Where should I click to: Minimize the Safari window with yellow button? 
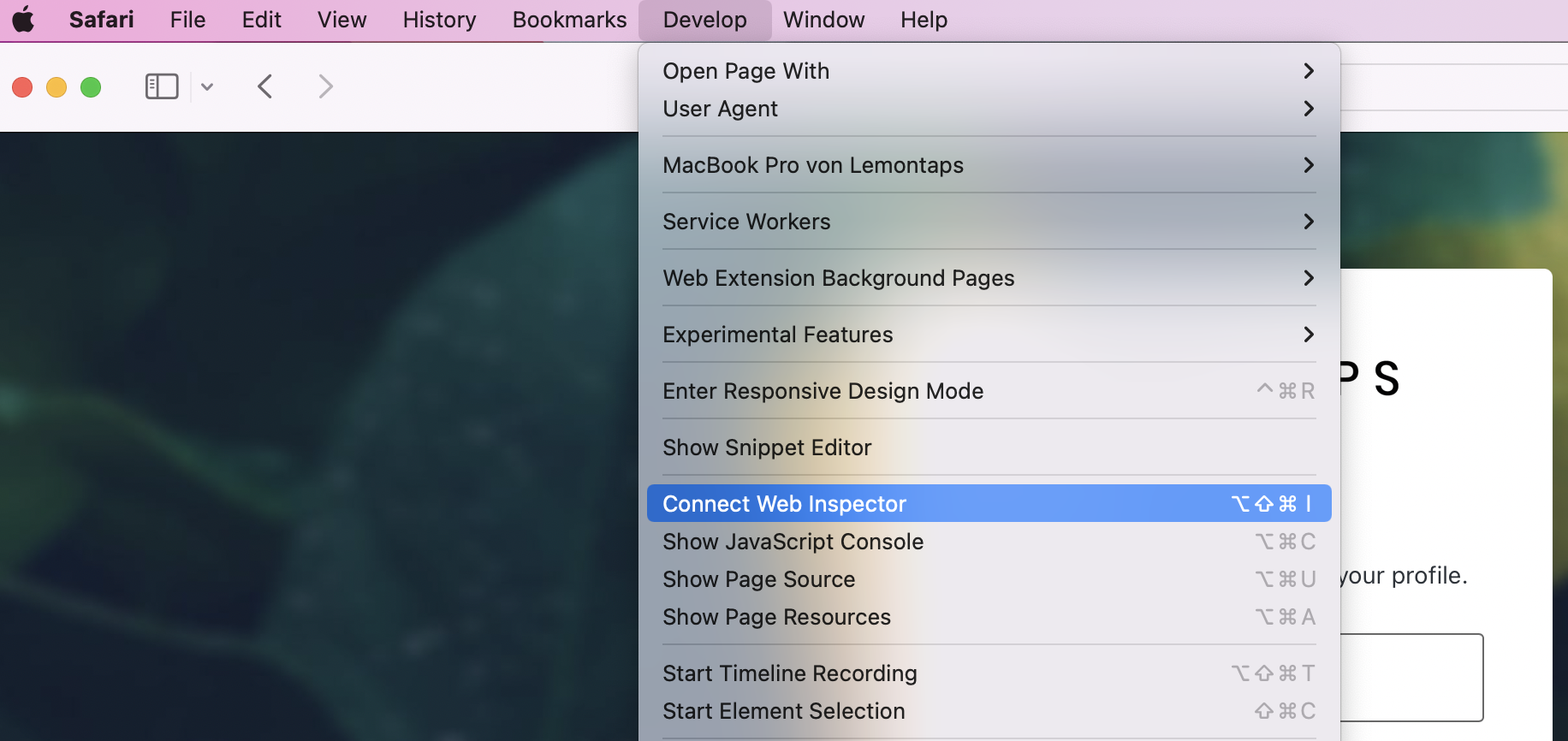[56, 87]
